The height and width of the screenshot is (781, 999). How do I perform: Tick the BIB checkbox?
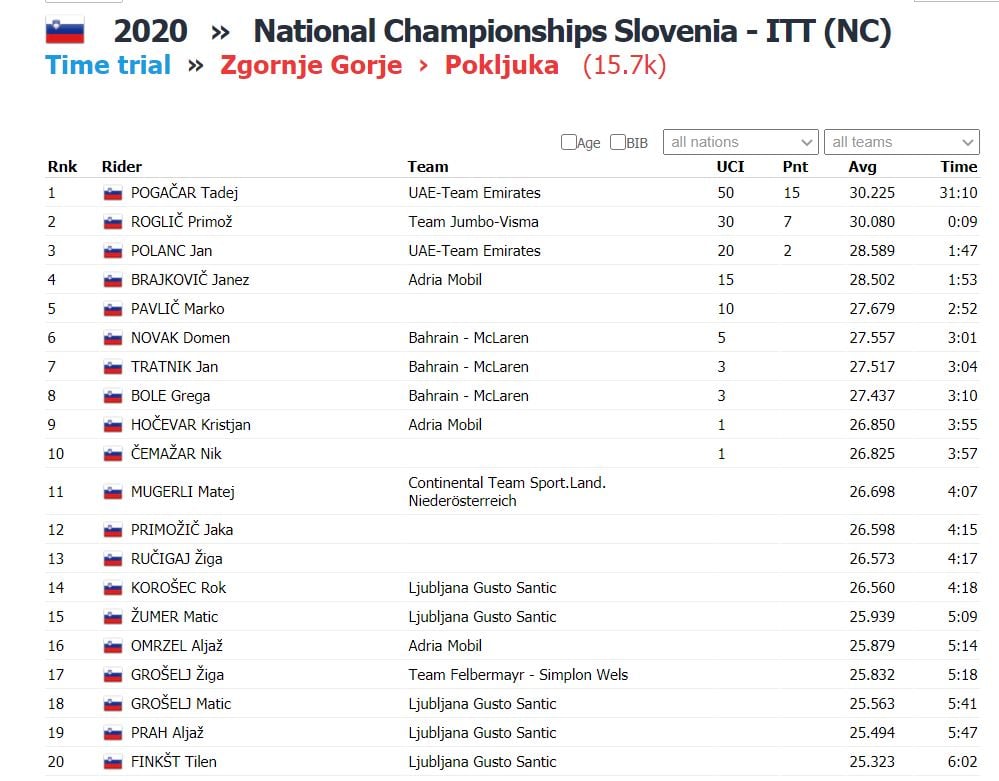[618, 142]
